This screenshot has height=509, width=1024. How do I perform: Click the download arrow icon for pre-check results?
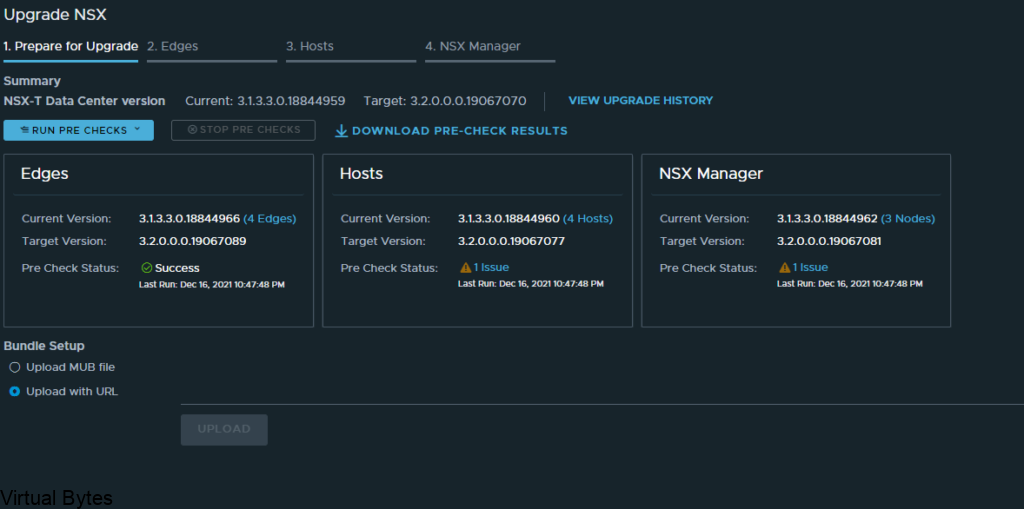342,131
